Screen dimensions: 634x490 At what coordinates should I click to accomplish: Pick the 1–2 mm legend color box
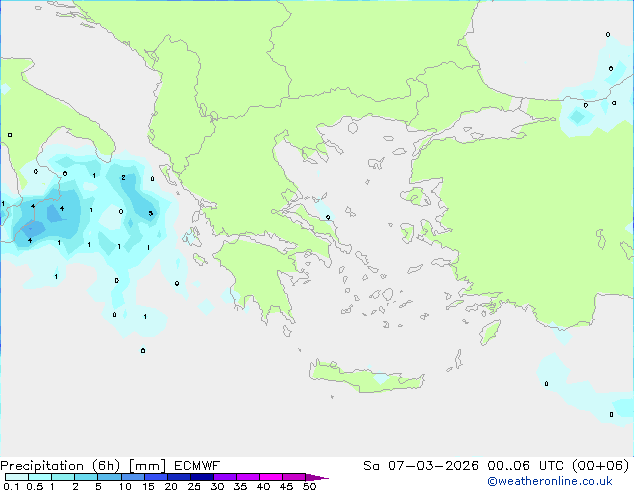coord(63,477)
